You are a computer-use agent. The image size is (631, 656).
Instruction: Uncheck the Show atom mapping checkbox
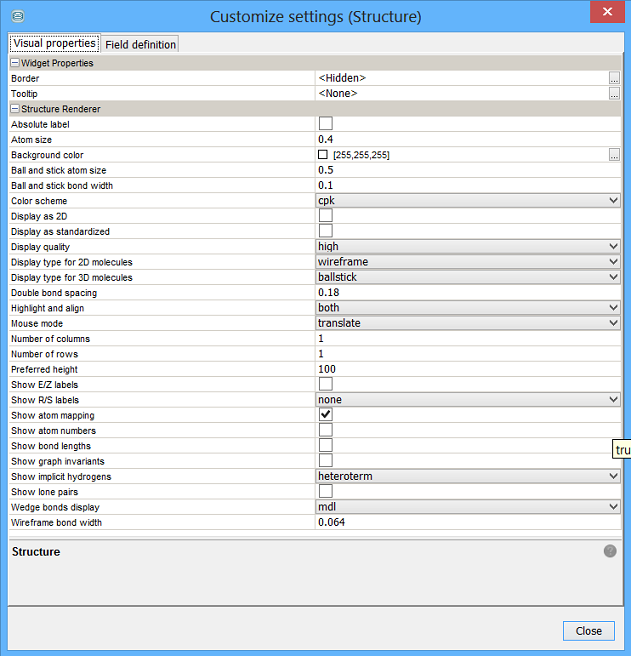click(325, 415)
